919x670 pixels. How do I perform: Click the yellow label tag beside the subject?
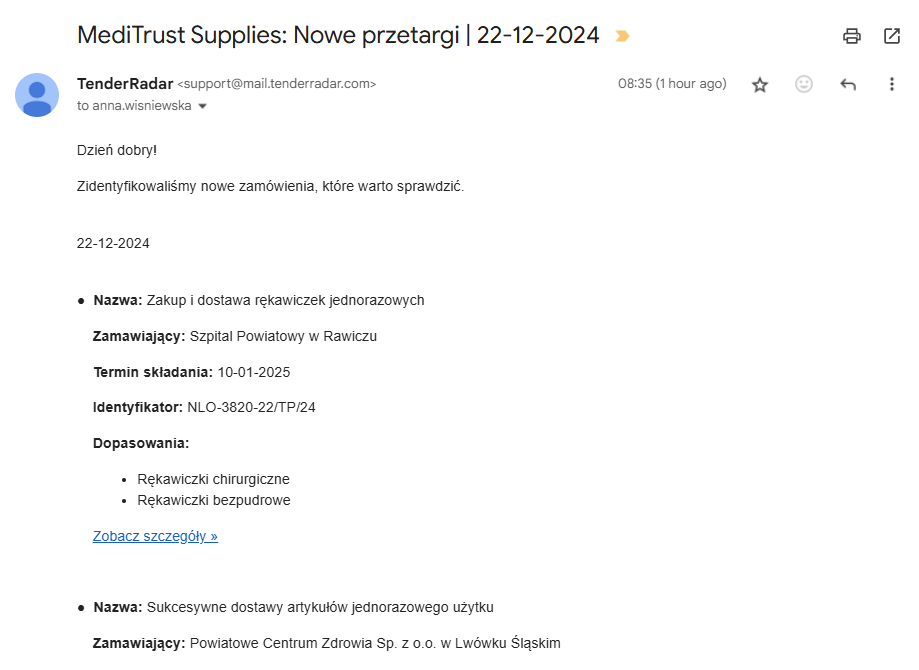coord(622,34)
